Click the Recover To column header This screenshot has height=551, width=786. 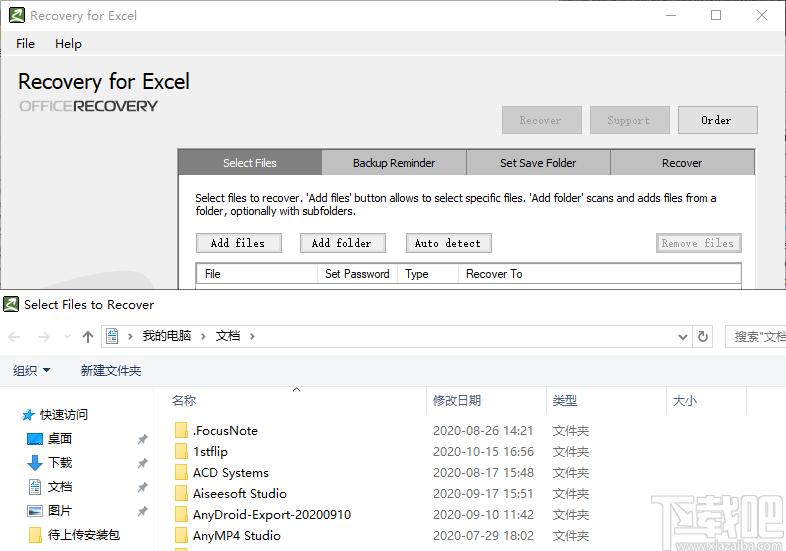tap(599, 274)
